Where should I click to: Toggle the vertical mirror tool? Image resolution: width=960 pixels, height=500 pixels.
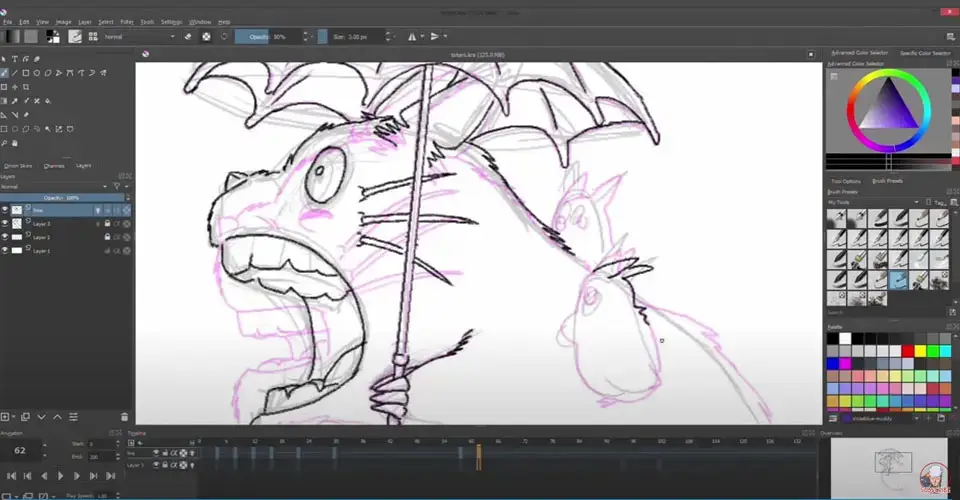[x=435, y=37]
